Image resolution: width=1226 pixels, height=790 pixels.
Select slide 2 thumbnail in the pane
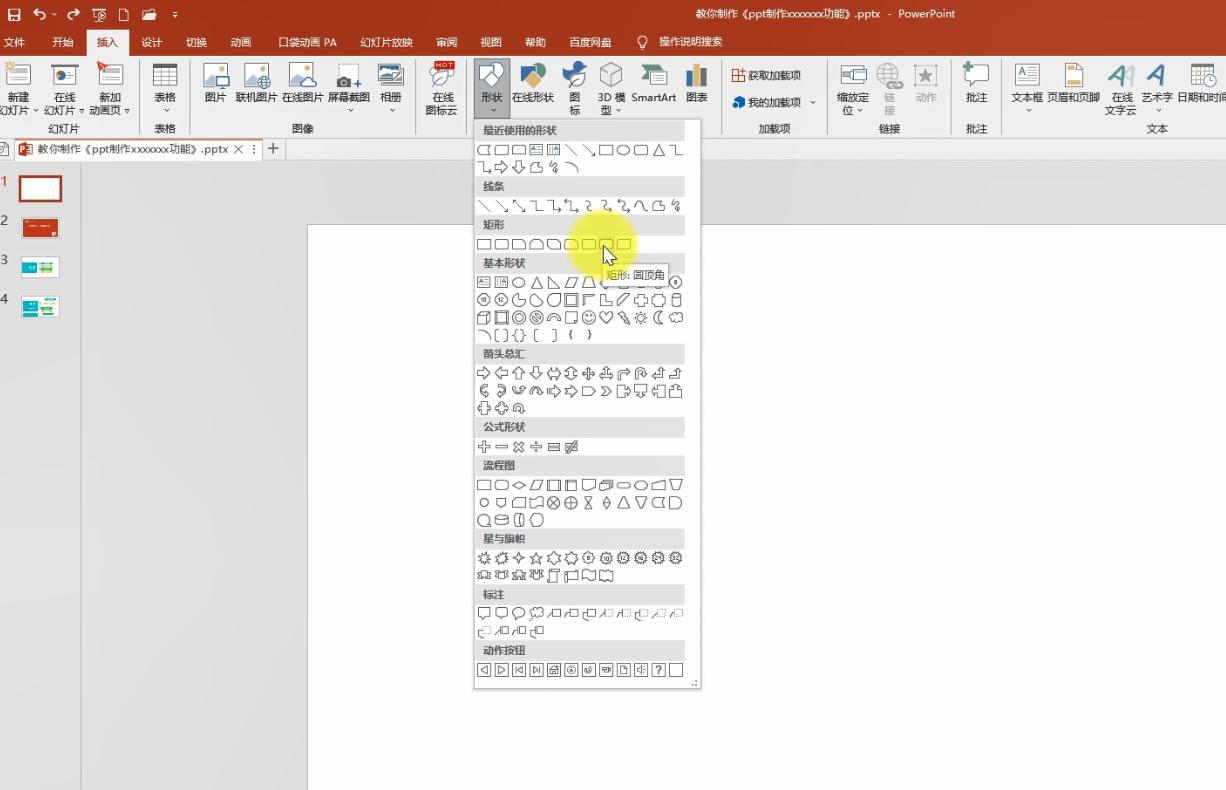click(x=40, y=227)
